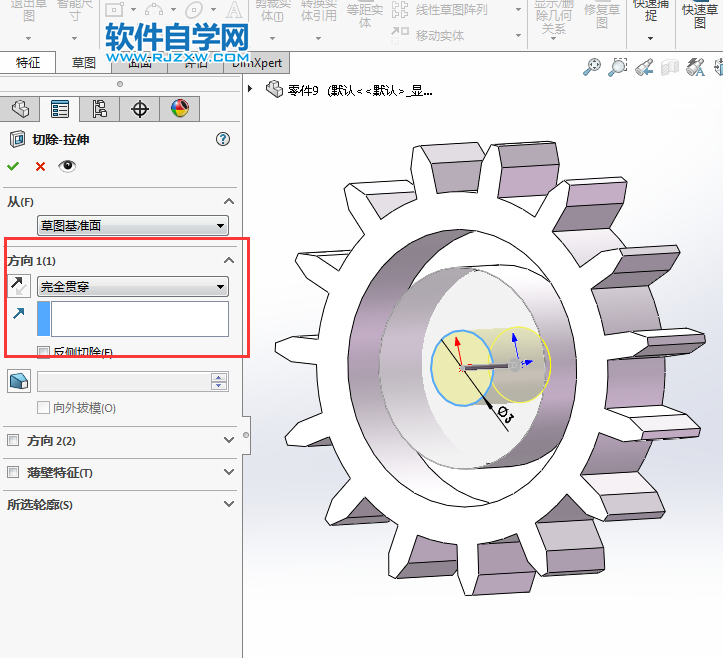The image size is (723, 658).
Task: Increase draft angle with the spinner up arrow
Action: pos(219,377)
